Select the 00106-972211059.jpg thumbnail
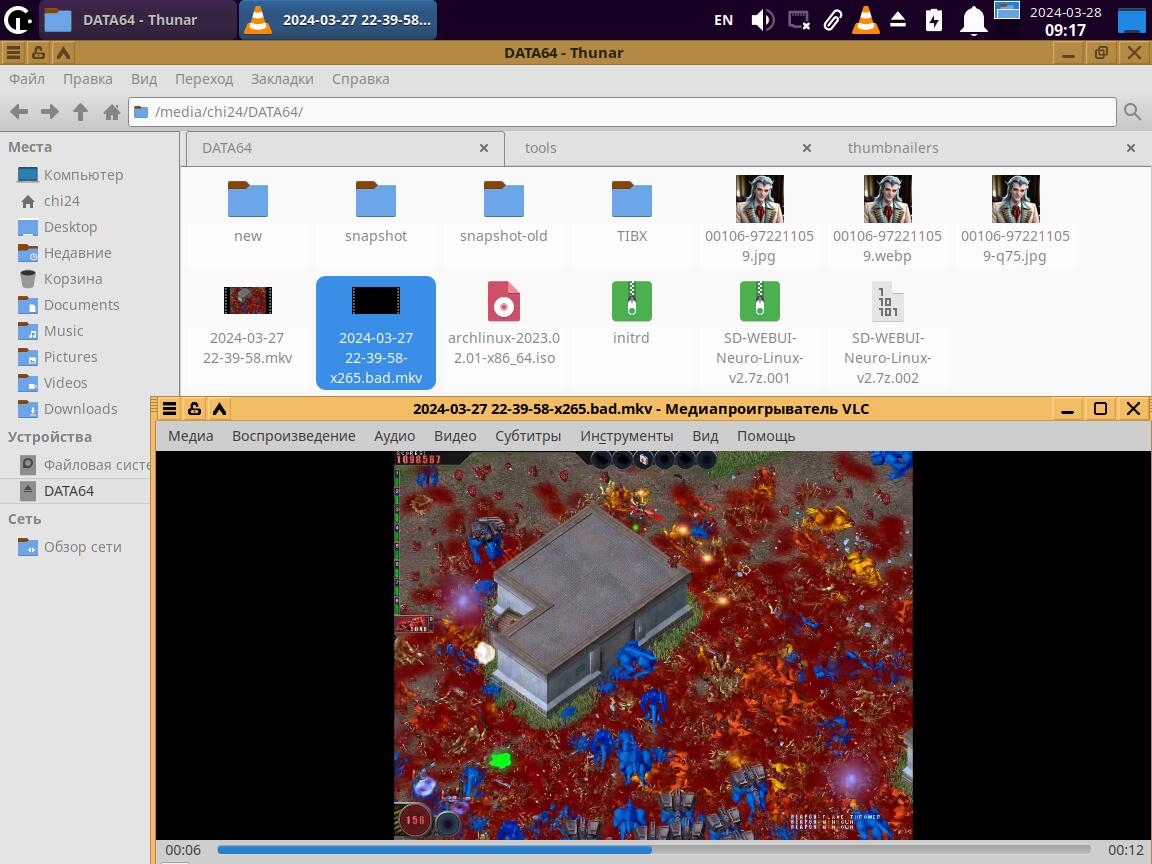The height and width of the screenshot is (864, 1152). click(760, 198)
